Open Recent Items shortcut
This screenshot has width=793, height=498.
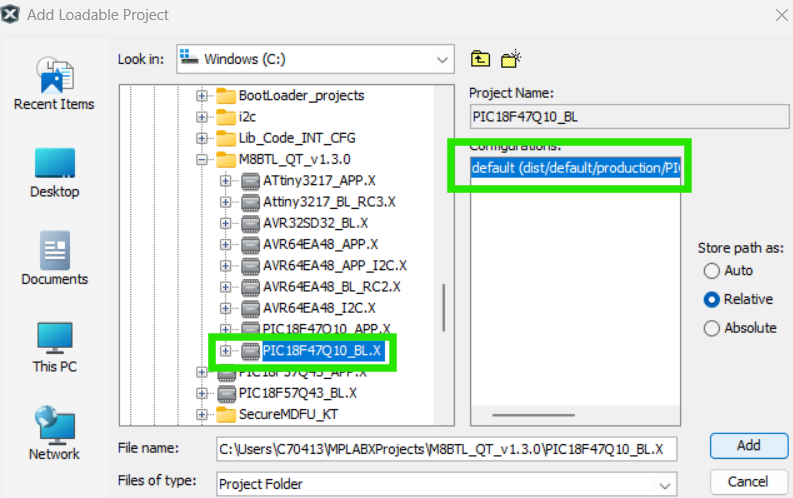pos(54,84)
